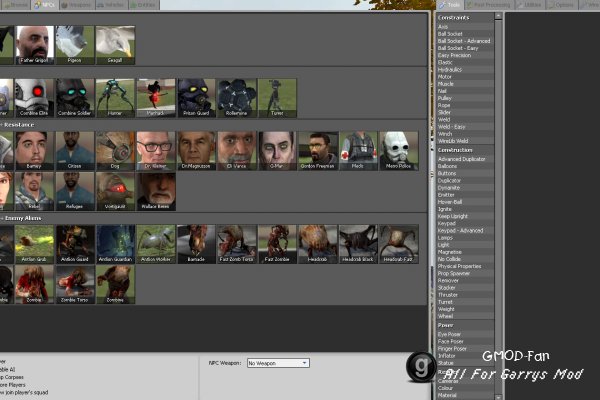This screenshot has width=600, height=400.
Task: Select the Antlion Guard NPC icon
Action: (x=75, y=244)
